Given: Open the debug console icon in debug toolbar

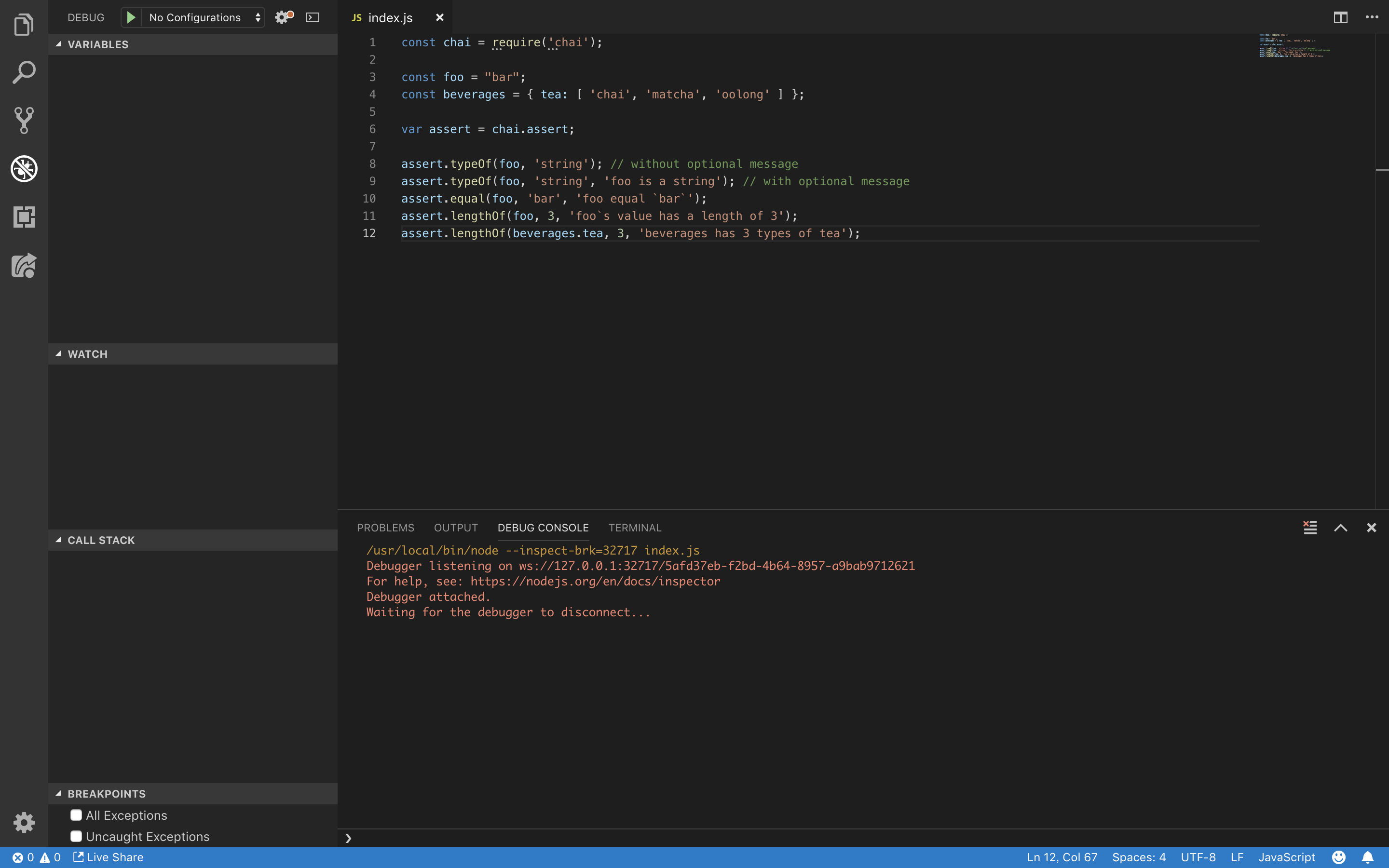Looking at the screenshot, I should point(312,17).
